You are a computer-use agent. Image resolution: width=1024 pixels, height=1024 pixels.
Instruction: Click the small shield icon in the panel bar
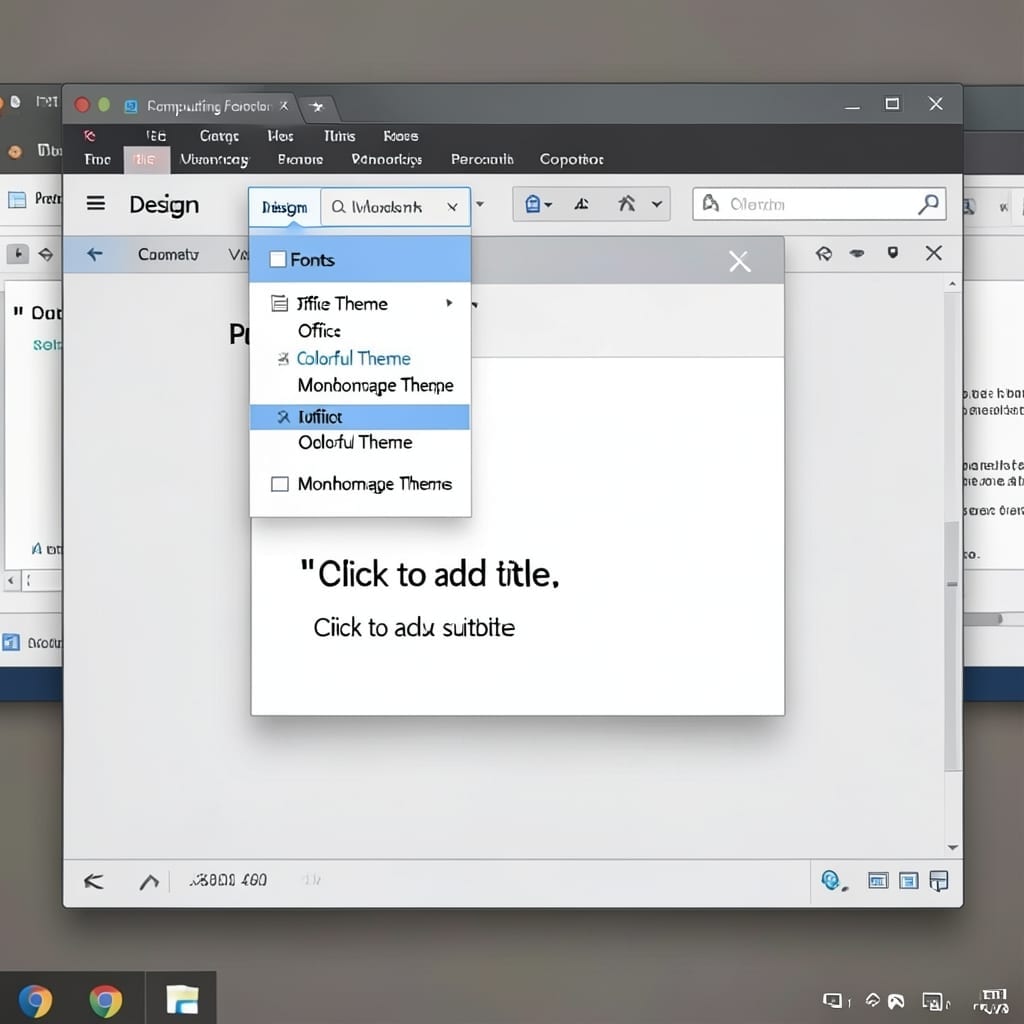[x=893, y=253]
